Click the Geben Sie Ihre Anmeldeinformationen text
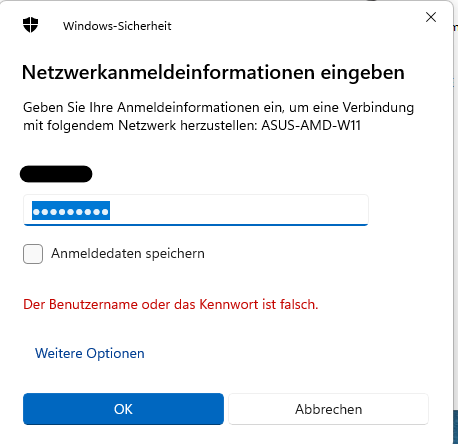458x444 pixels. (x=218, y=107)
